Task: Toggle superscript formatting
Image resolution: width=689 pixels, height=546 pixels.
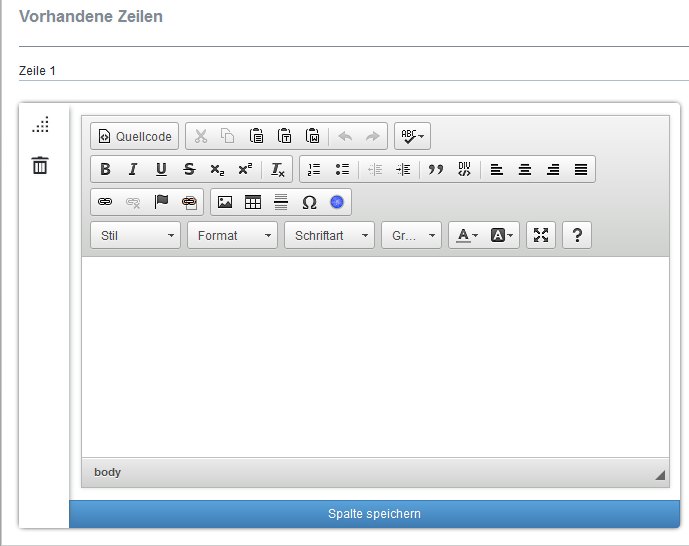Action: [x=245, y=169]
